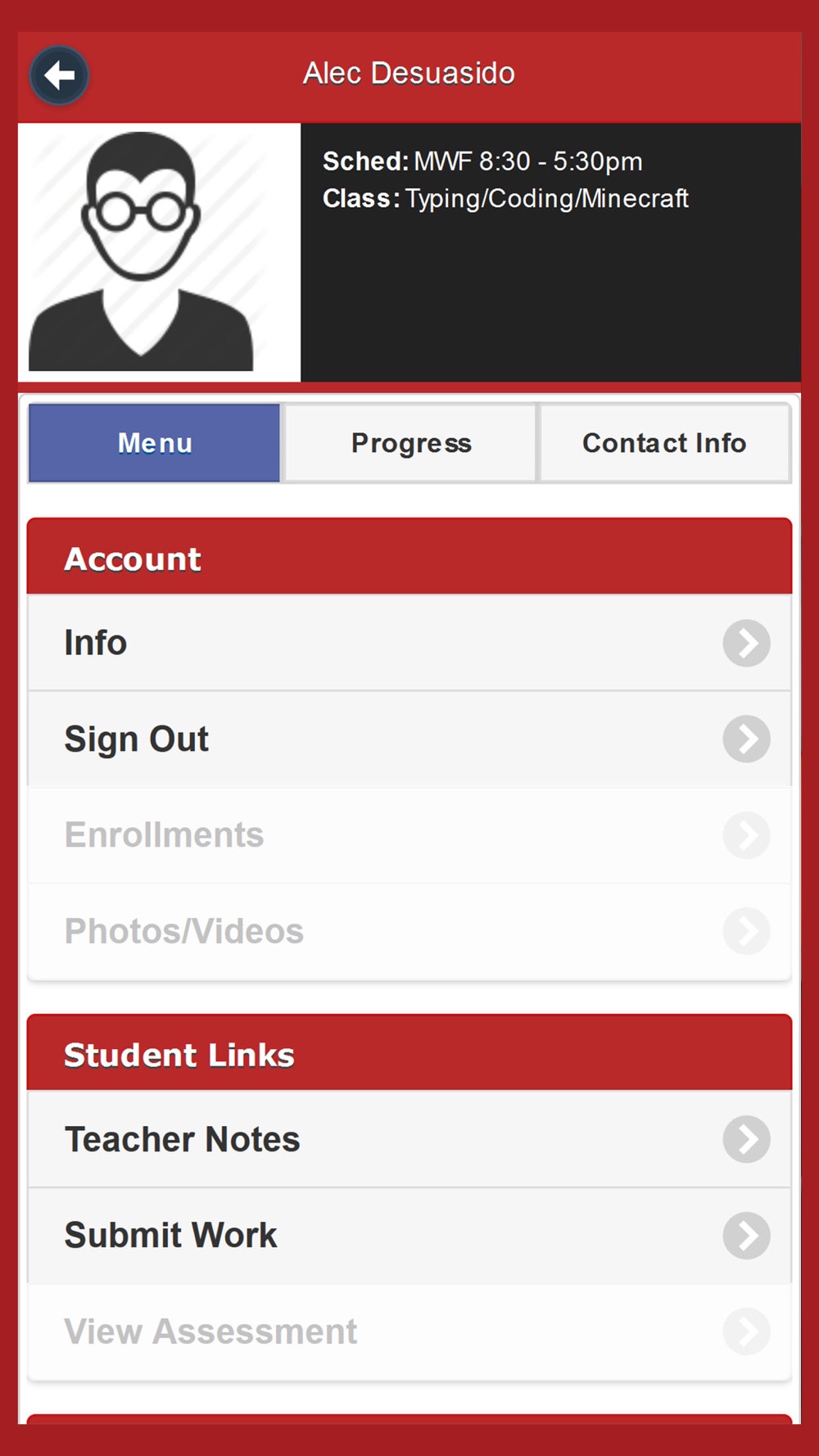Tap the back arrow icon
Image resolution: width=819 pixels, height=1456 pixels.
pyautogui.click(x=59, y=75)
